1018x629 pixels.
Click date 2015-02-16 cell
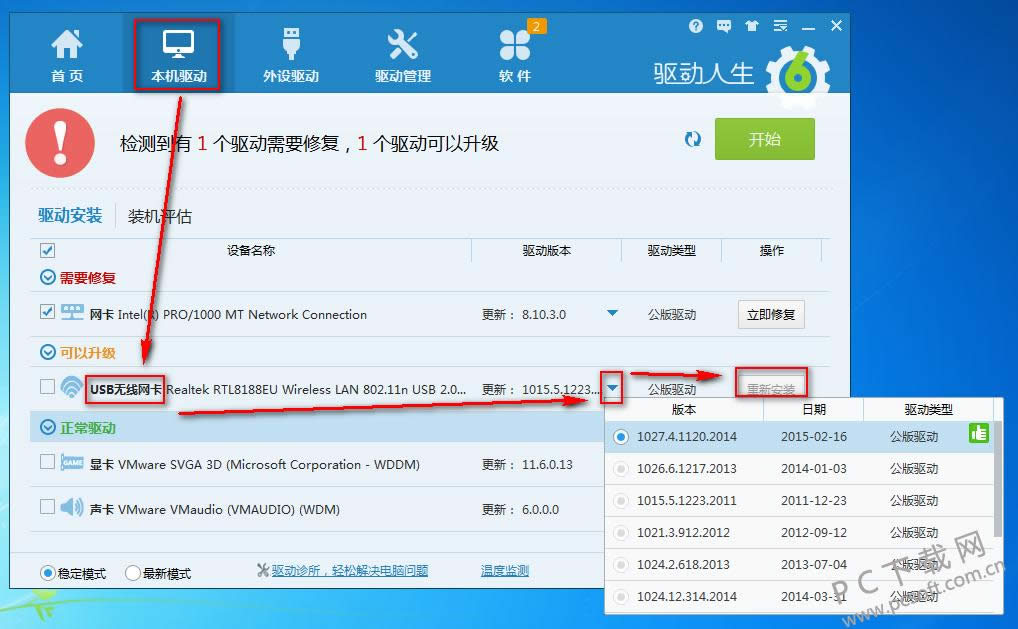point(813,437)
